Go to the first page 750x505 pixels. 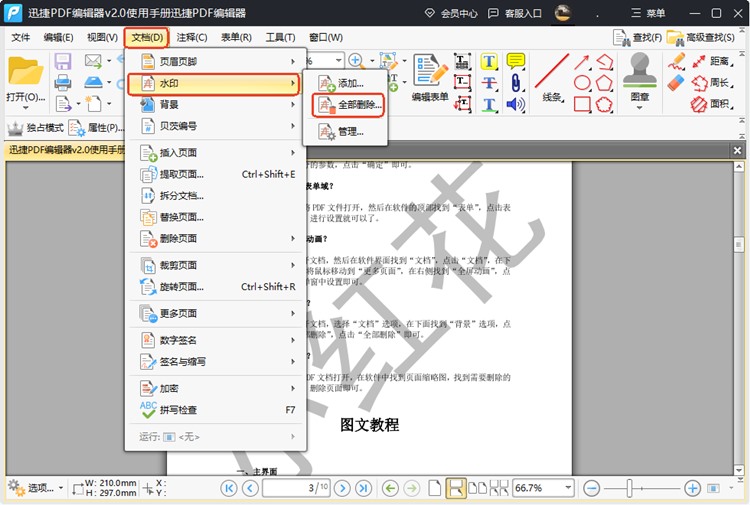click(x=229, y=488)
